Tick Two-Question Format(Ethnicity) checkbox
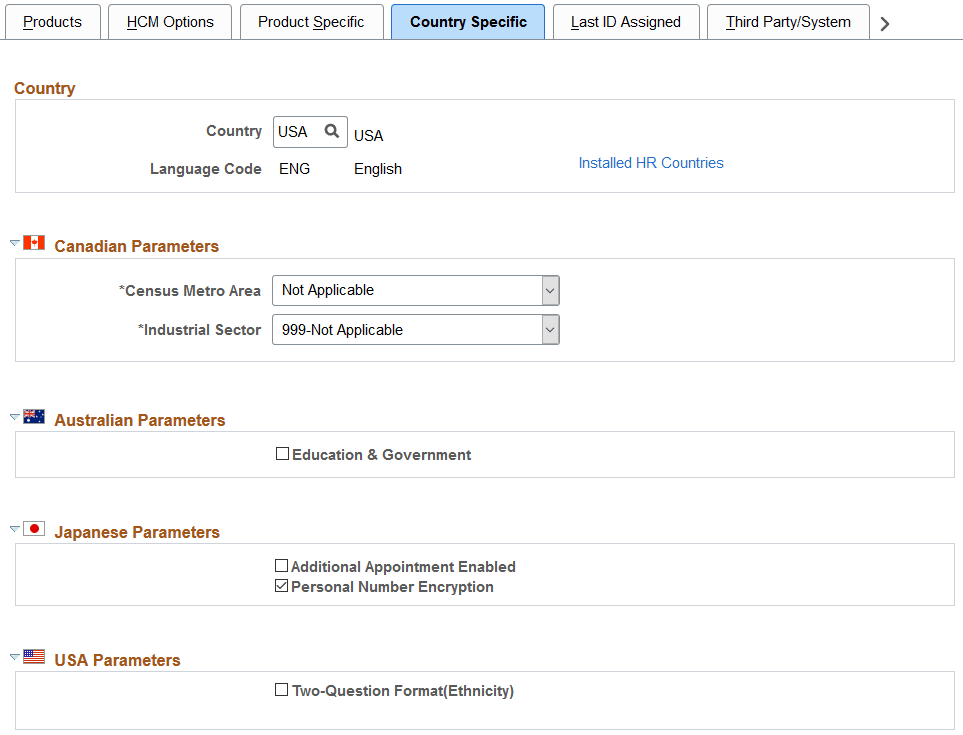963x735 pixels. pos(281,690)
